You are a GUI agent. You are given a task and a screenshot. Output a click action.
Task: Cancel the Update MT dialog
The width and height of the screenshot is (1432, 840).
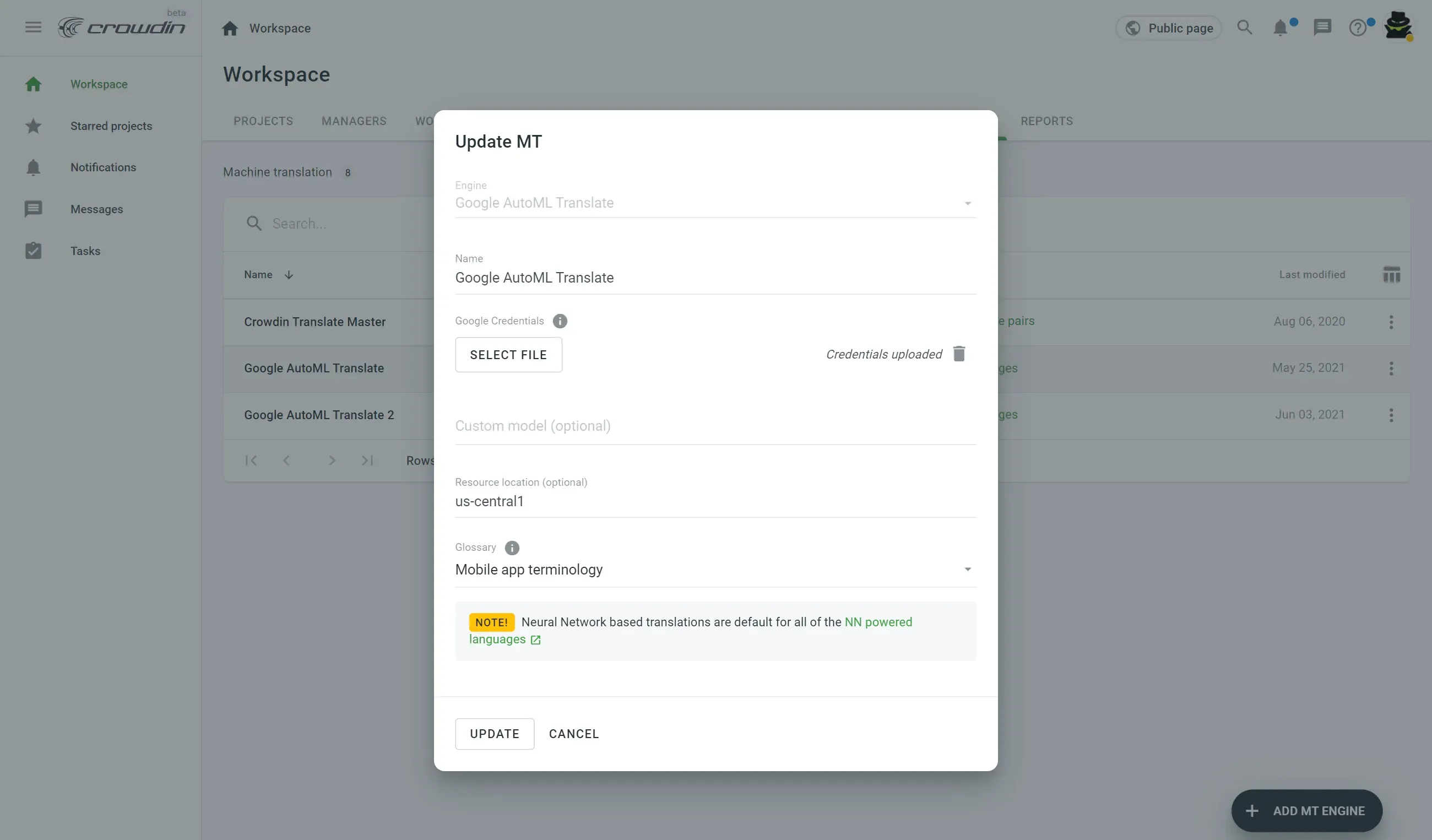point(573,734)
